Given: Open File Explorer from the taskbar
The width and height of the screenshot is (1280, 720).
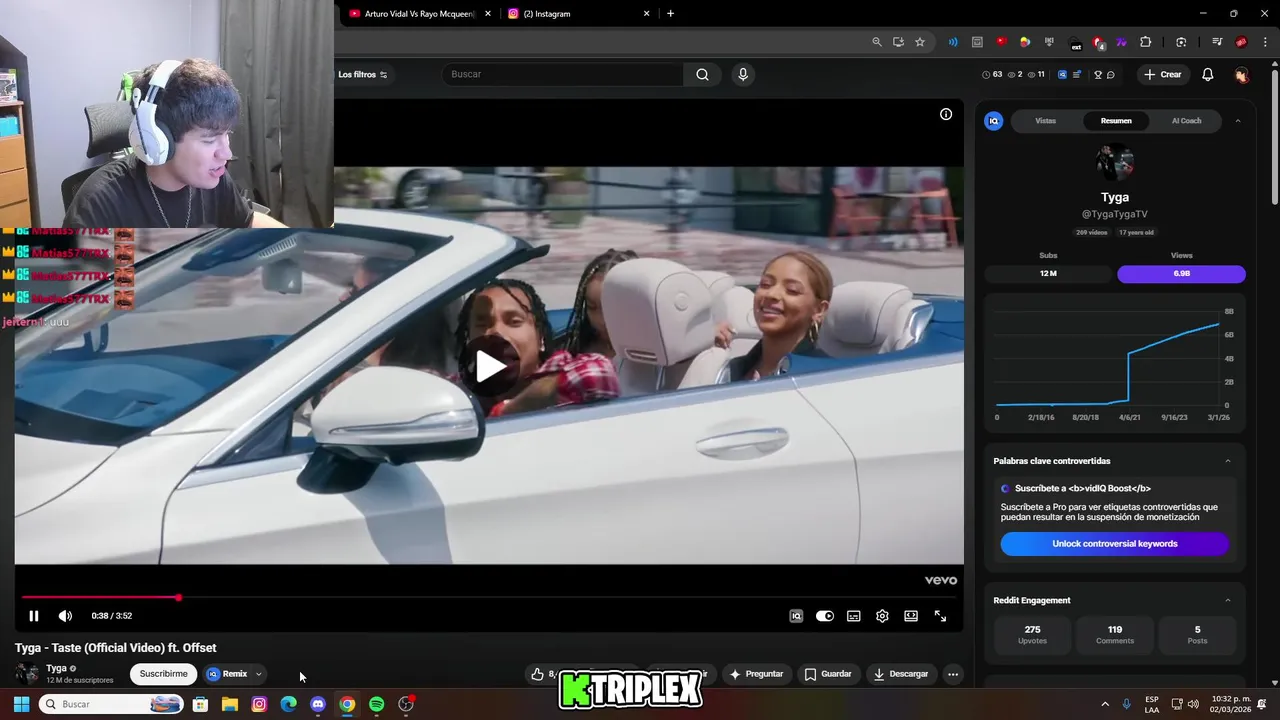Looking at the screenshot, I should click(230, 704).
